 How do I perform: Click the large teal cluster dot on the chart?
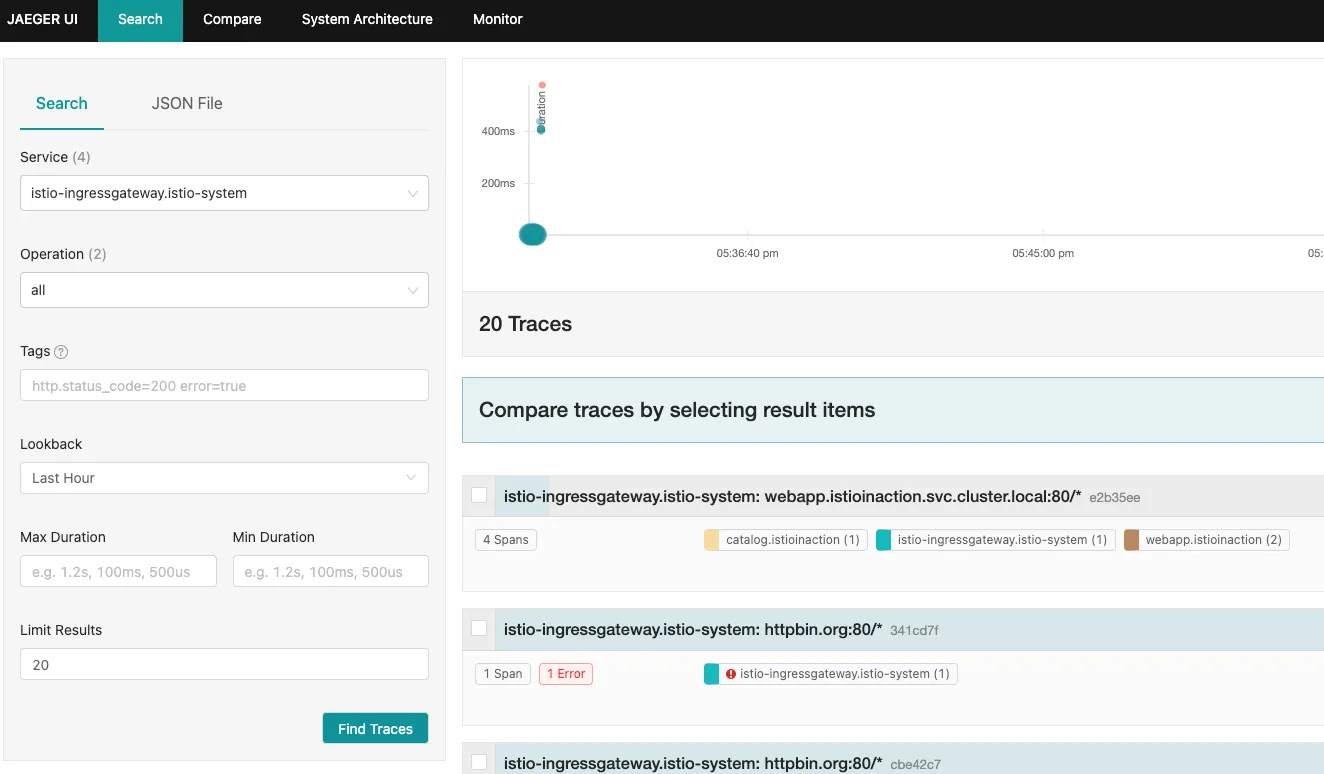(533, 234)
